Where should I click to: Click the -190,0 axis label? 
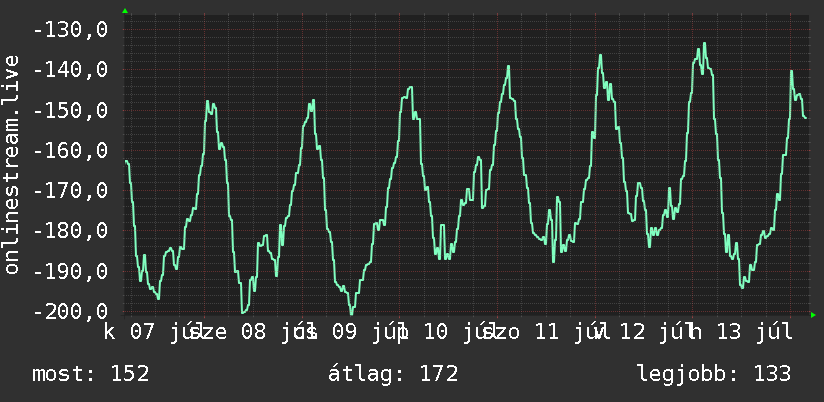coord(70,271)
